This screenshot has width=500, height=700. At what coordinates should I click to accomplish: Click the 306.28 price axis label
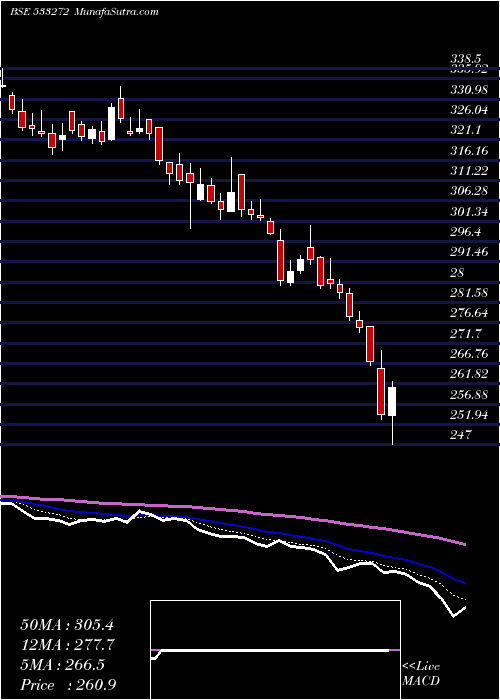(469, 192)
